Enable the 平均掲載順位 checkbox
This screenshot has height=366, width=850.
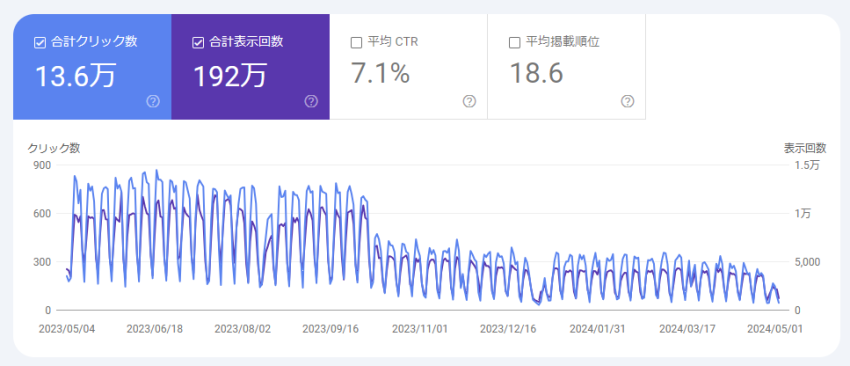[x=514, y=43]
